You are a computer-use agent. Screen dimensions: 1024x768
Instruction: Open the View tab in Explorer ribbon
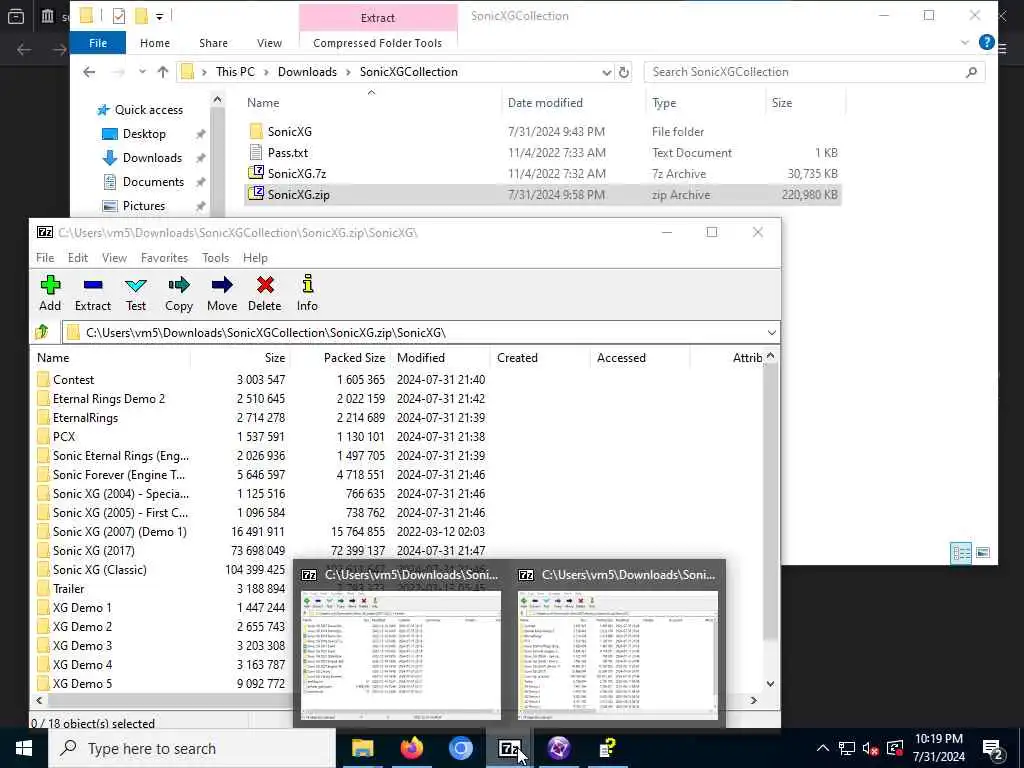[269, 43]
